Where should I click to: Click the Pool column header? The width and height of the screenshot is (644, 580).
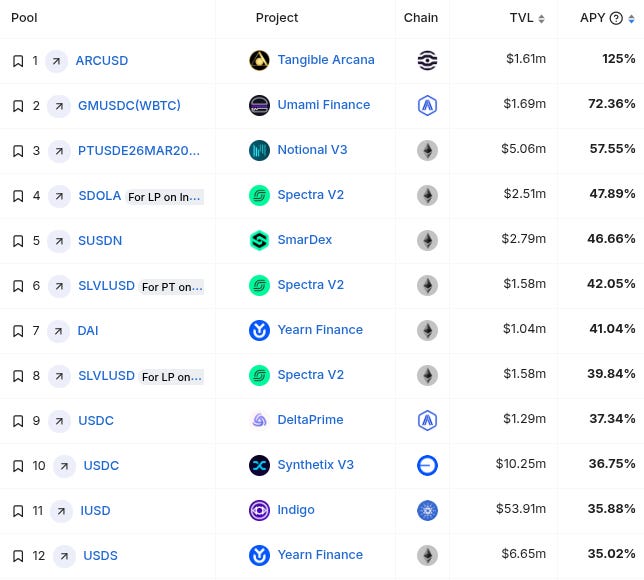[24, 18]
